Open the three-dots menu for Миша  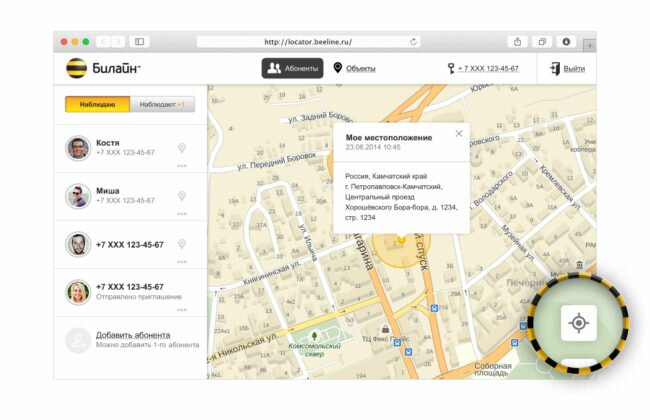tap(182, 214)
